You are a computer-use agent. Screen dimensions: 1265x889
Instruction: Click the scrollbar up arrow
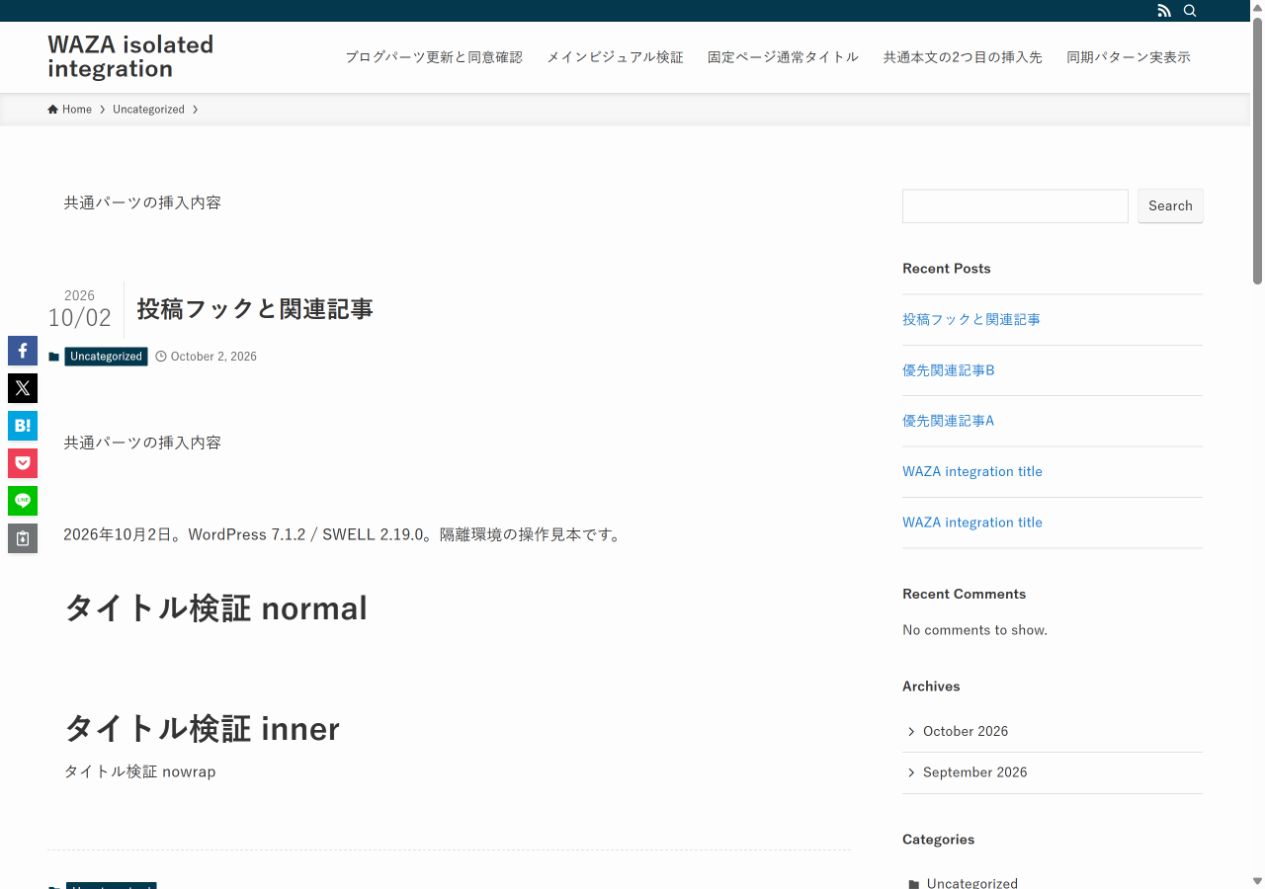coord(1258,7)
